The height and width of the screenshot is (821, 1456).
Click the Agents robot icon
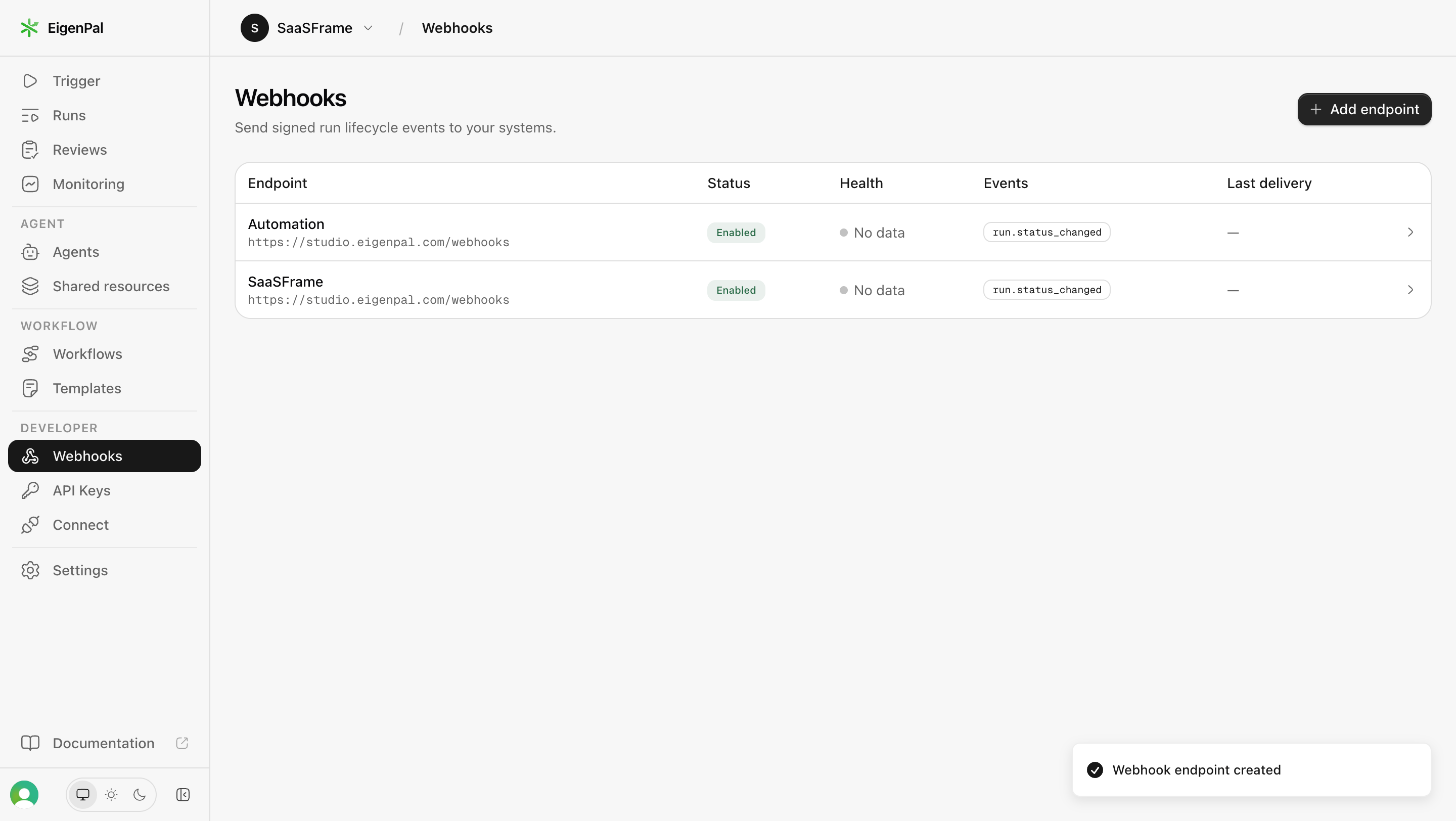click(30, 252)
